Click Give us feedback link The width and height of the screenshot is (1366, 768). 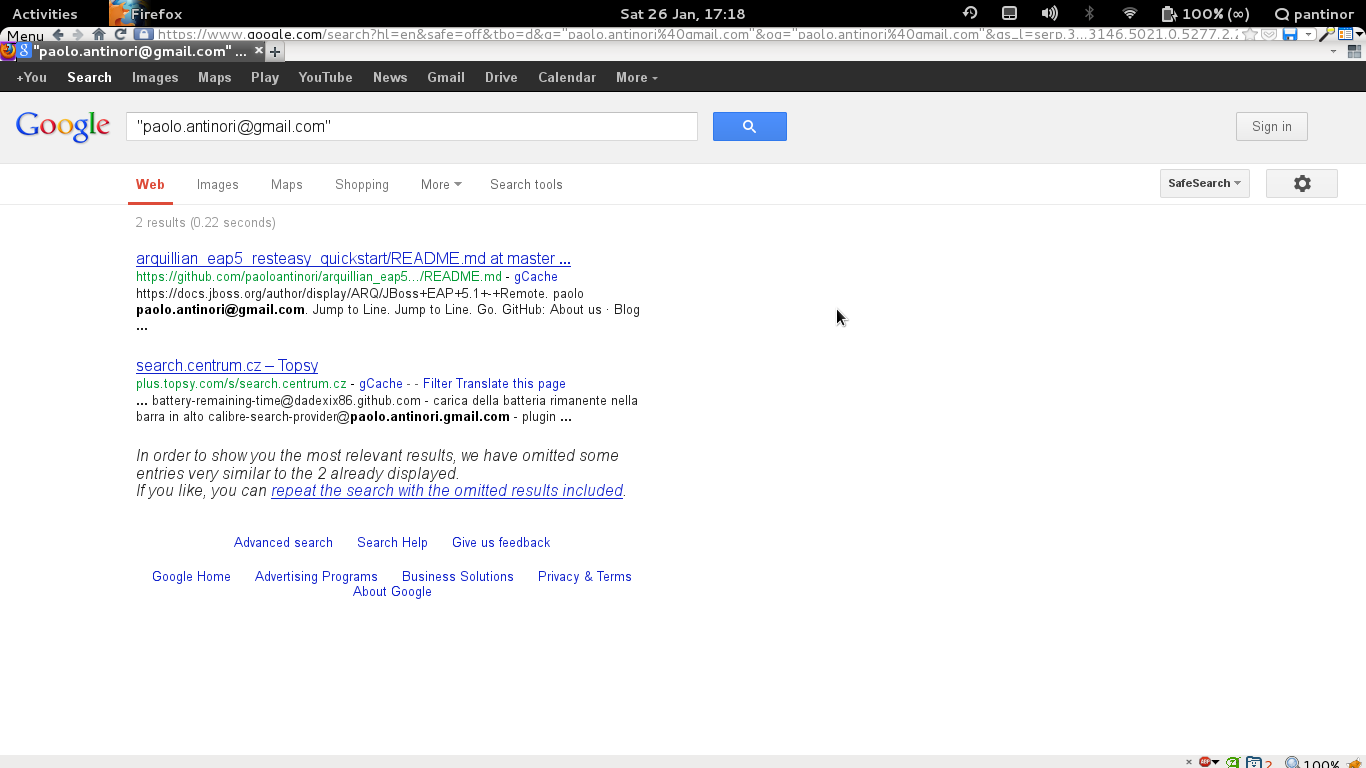(x=501, y=542)
